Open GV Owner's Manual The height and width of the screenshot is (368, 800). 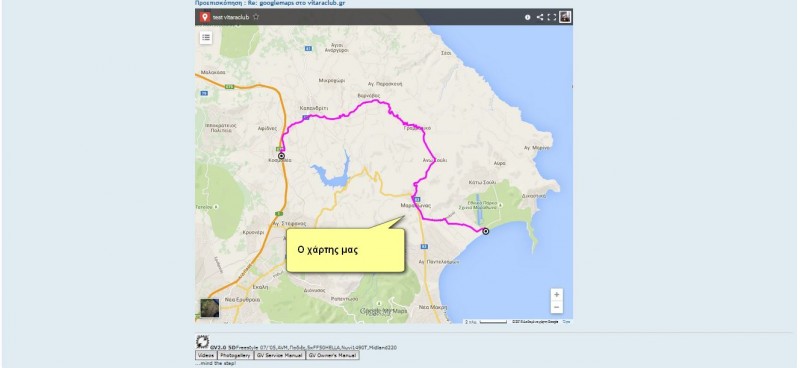point(332,355)
